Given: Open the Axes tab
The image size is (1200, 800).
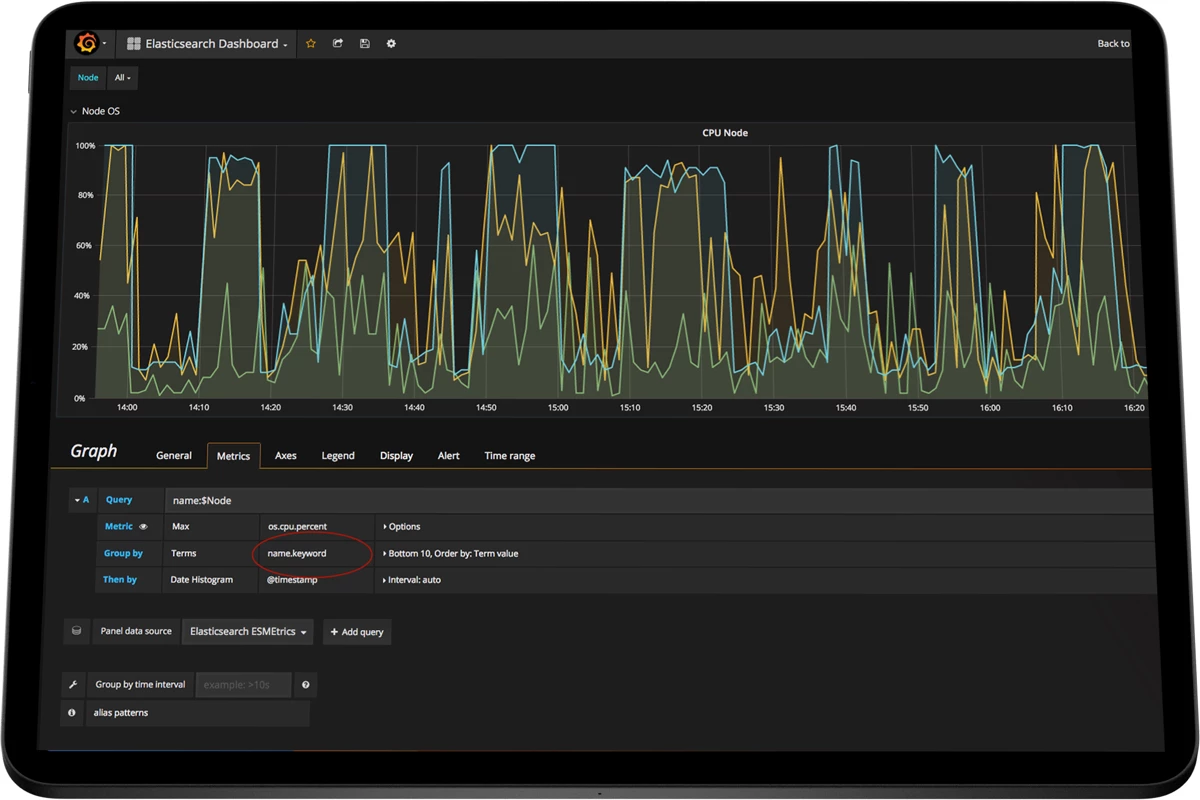Looking at the screenshot, I should coord(286,456).
